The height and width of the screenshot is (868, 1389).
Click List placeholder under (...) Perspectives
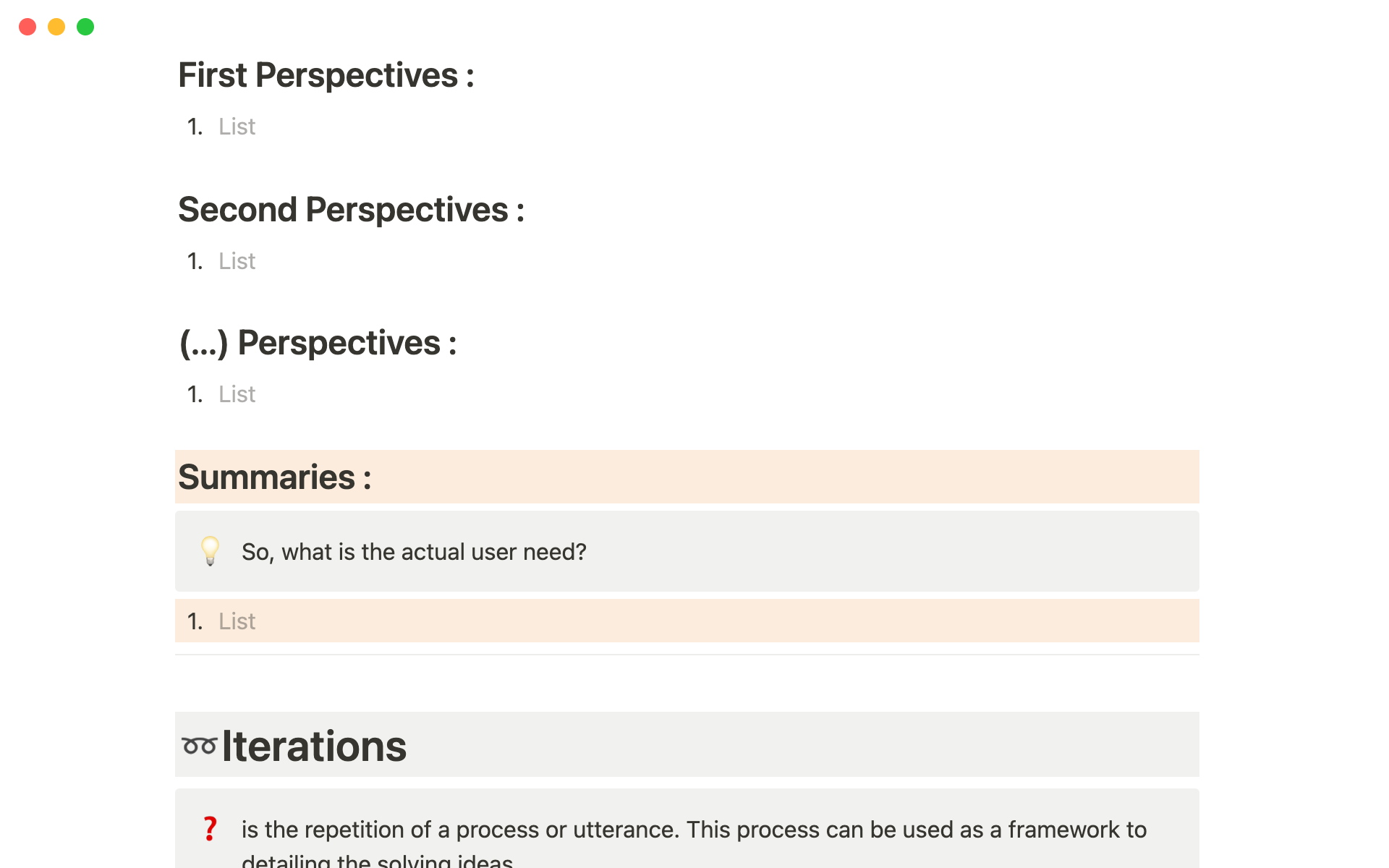coord(237,394)
